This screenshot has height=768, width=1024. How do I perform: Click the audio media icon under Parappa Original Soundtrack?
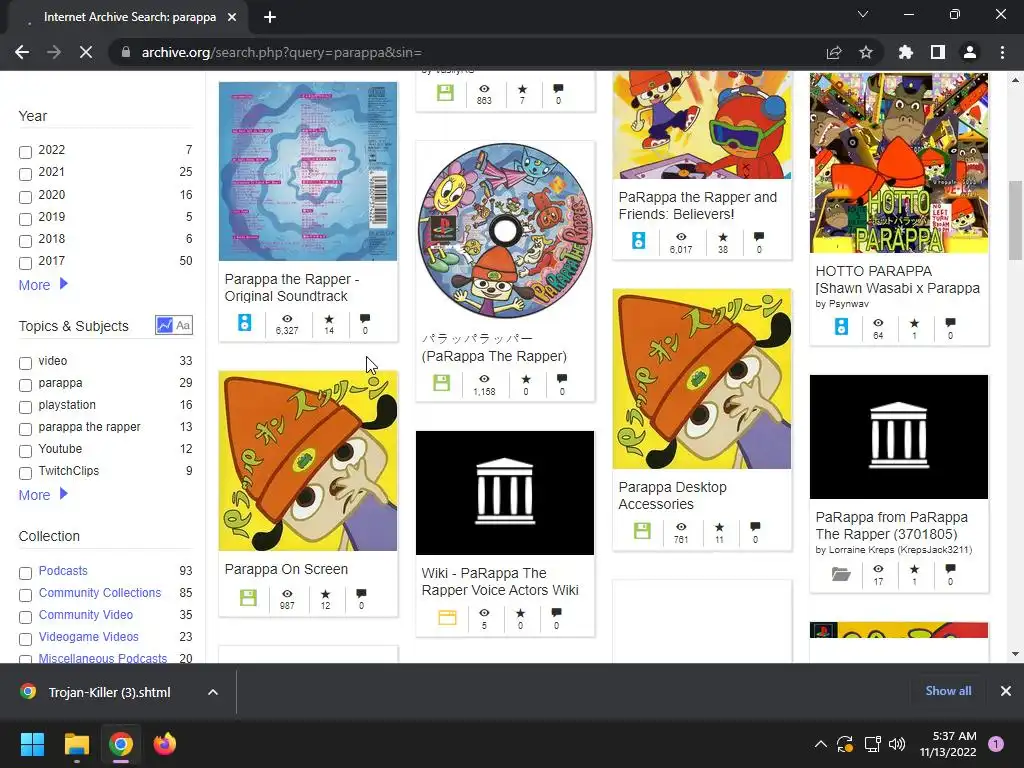click(x=244, y=323)
